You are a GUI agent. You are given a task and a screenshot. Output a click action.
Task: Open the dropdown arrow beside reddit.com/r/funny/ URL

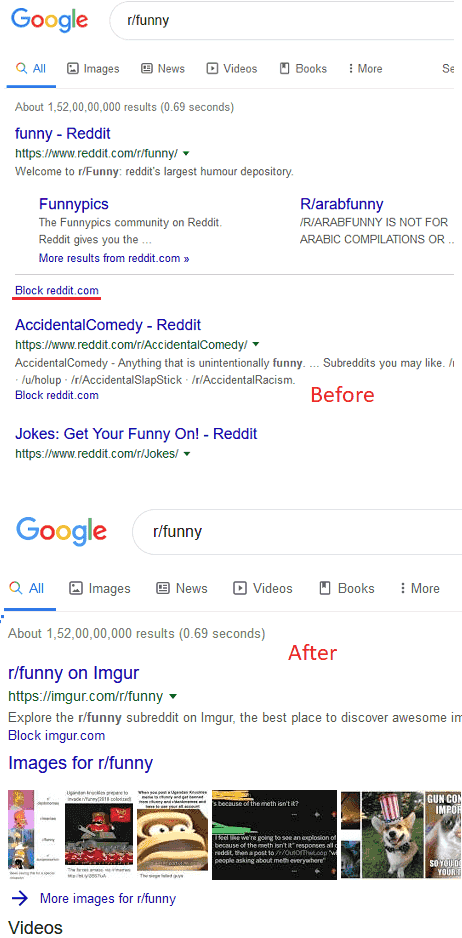coord(186,153)
